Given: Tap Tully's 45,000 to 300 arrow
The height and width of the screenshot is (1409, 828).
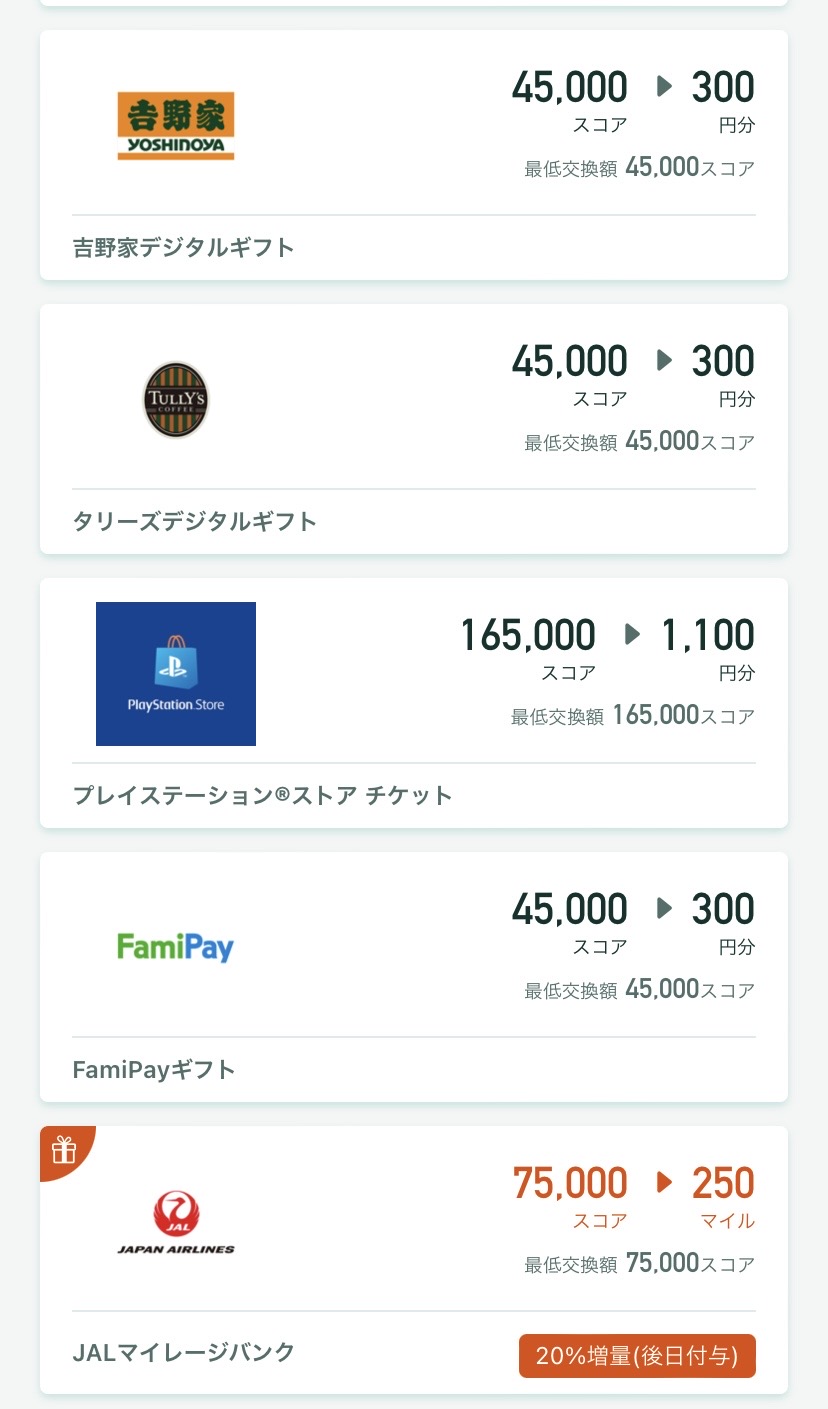Looking at the screenshot, I should pos(665,361).
